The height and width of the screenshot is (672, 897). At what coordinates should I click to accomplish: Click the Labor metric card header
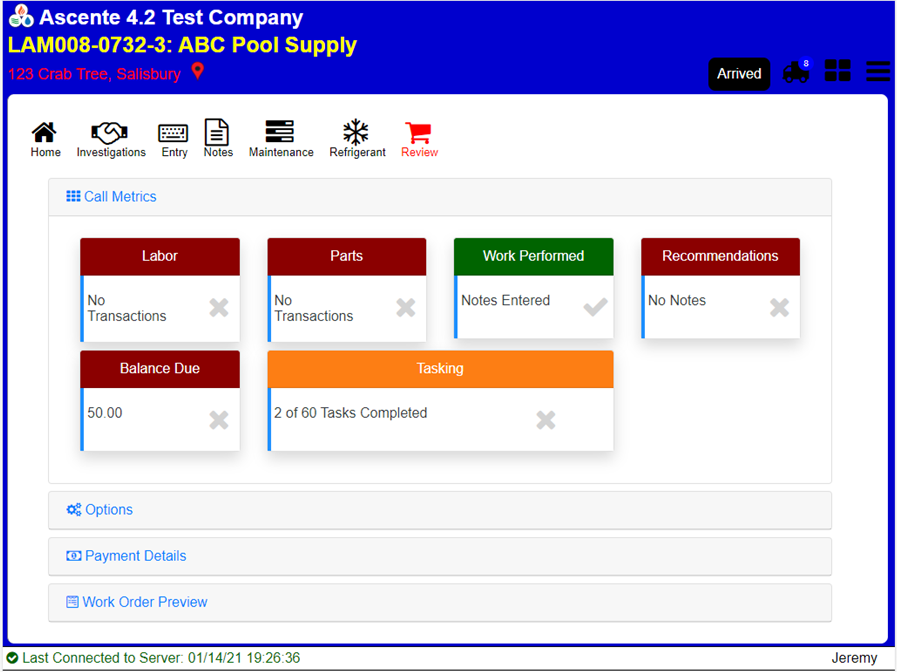point(160,256)
